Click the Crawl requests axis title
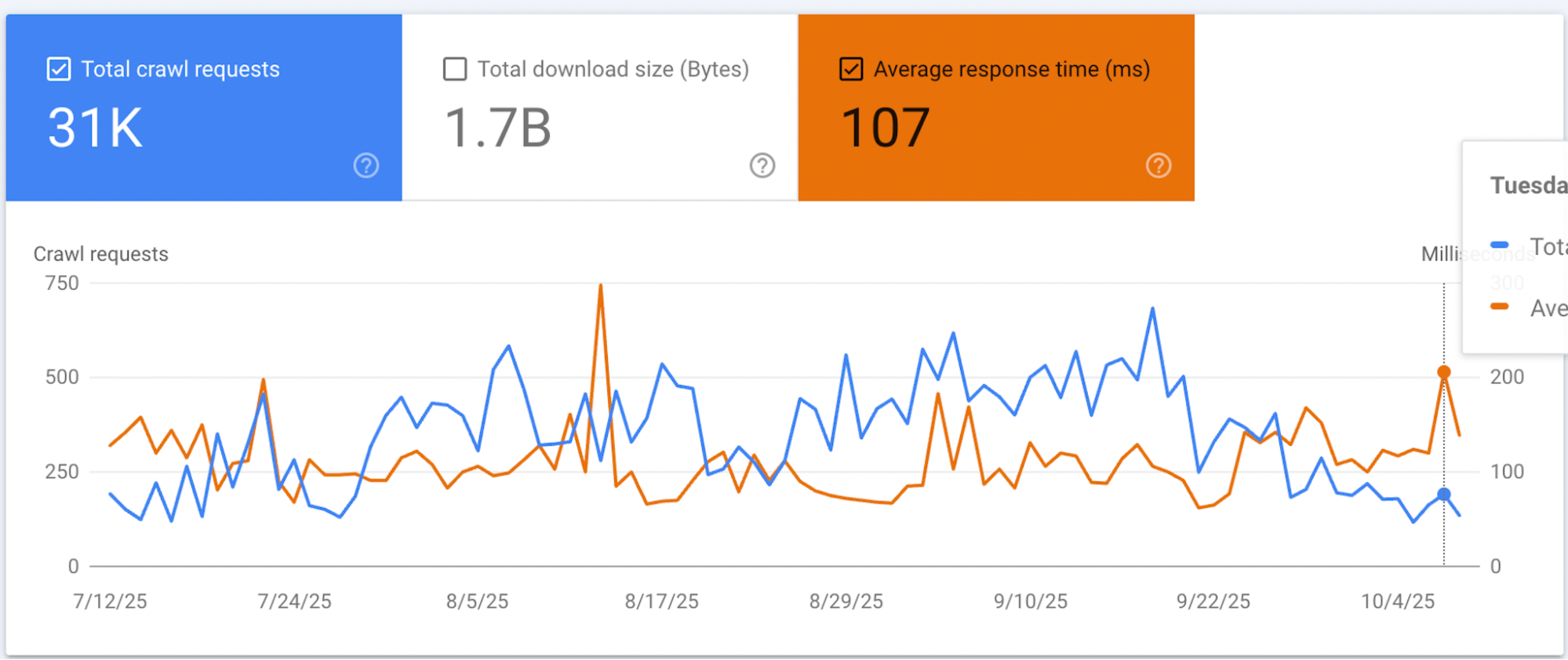This screenshot has width=1568, height=660. 101,254
